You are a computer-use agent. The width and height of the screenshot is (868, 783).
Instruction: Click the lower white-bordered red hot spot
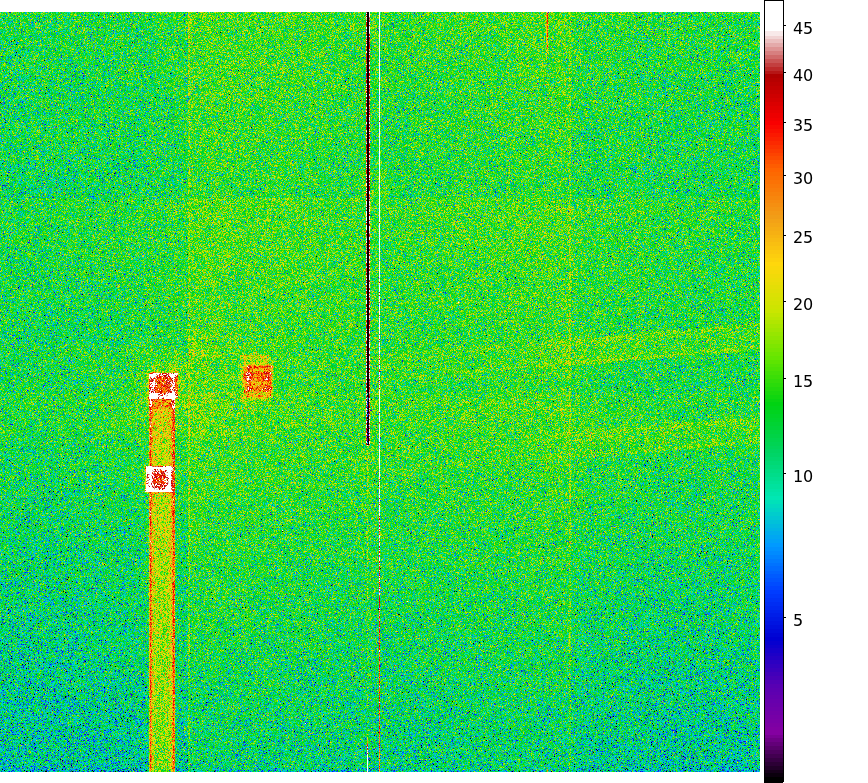click(x=160, y=479)
